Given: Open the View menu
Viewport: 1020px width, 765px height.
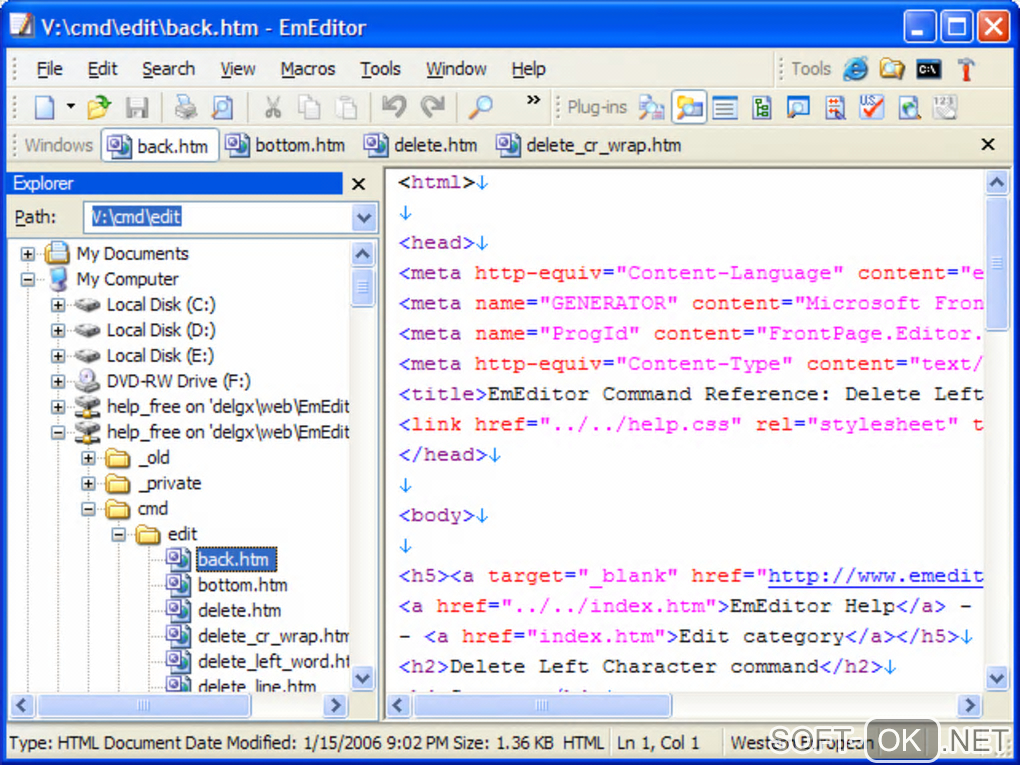Looking at the screenshot, I should [237, 68].
